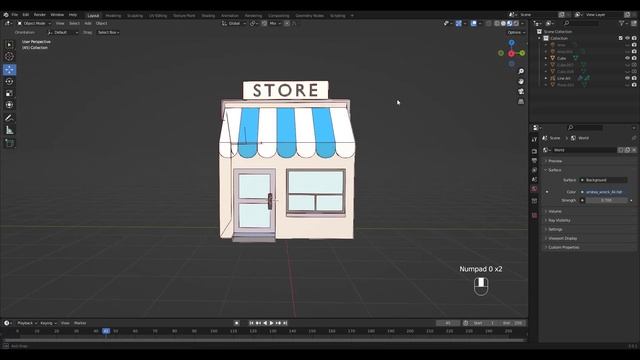Select the Add Cube tool

coord(9,143)
